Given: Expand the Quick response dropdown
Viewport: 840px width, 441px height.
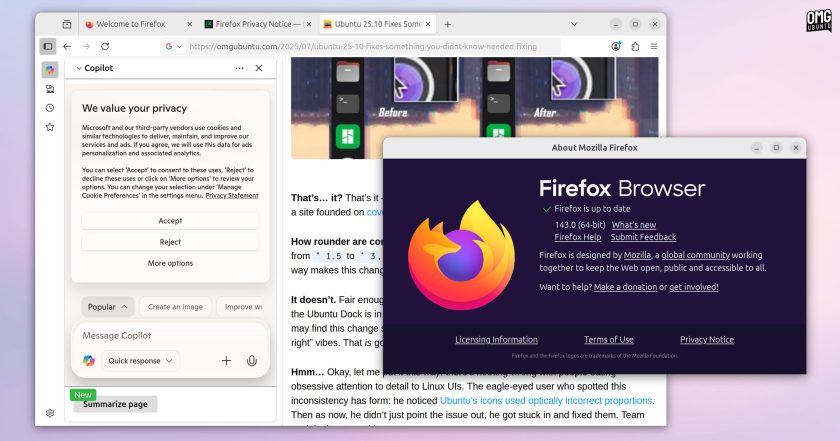Looking at the screenshot, I should click(140, 361).
